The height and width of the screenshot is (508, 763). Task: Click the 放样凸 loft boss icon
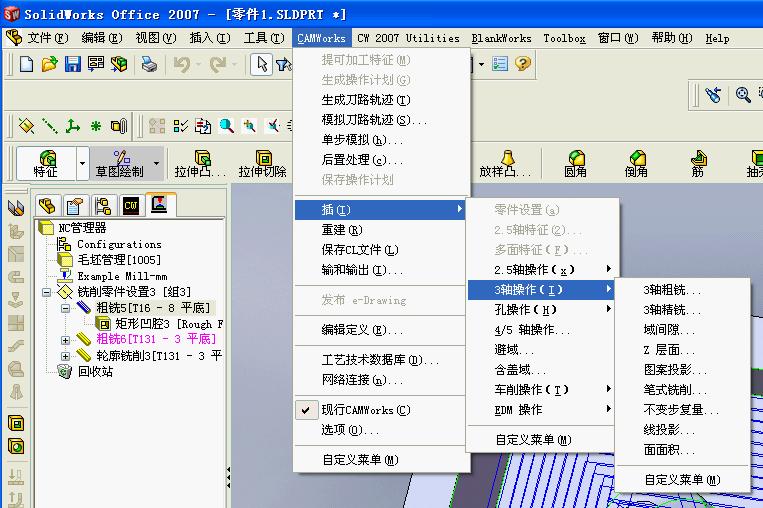coord(506,163)
